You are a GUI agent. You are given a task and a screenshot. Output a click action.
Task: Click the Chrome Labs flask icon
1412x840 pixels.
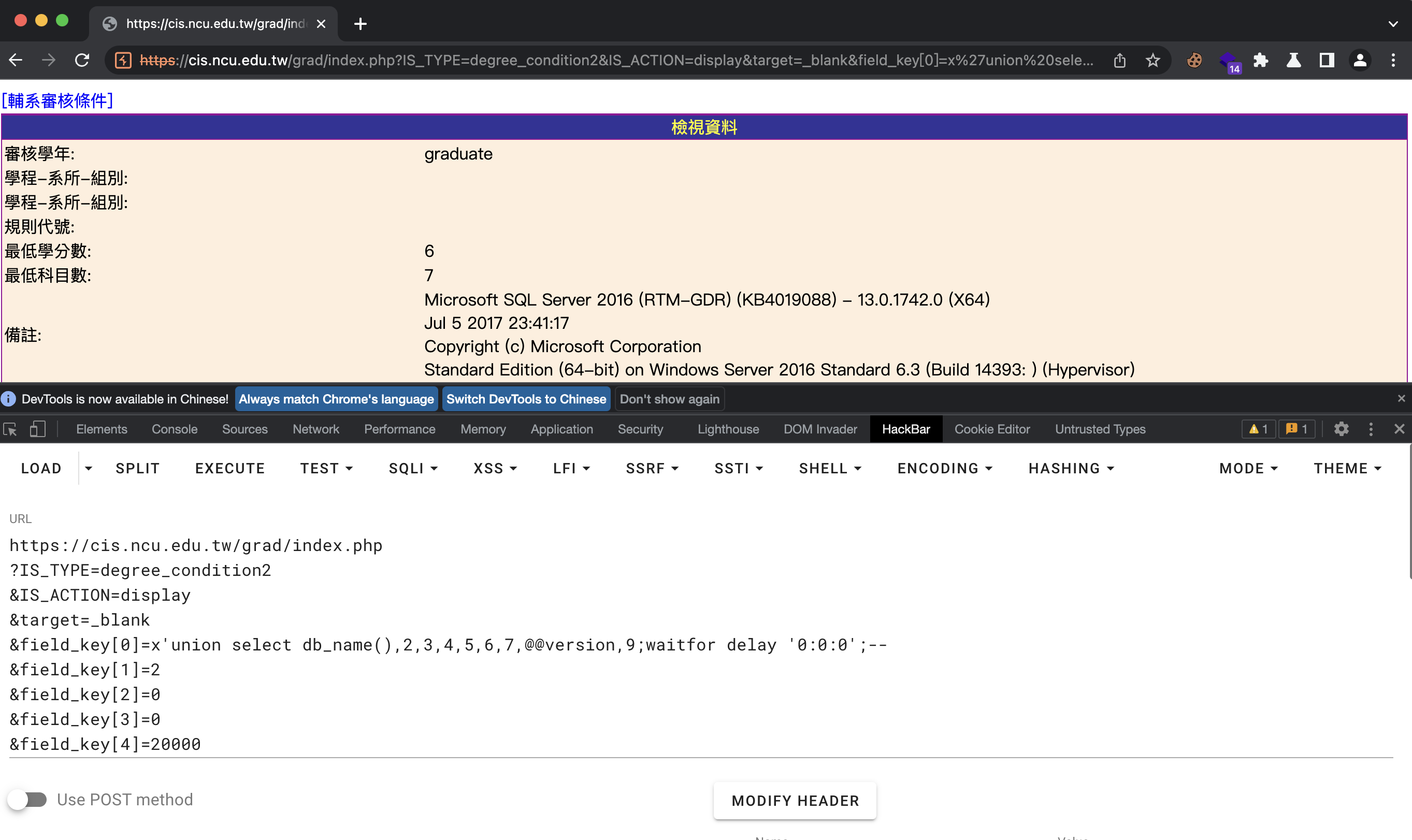[1294, 60]
